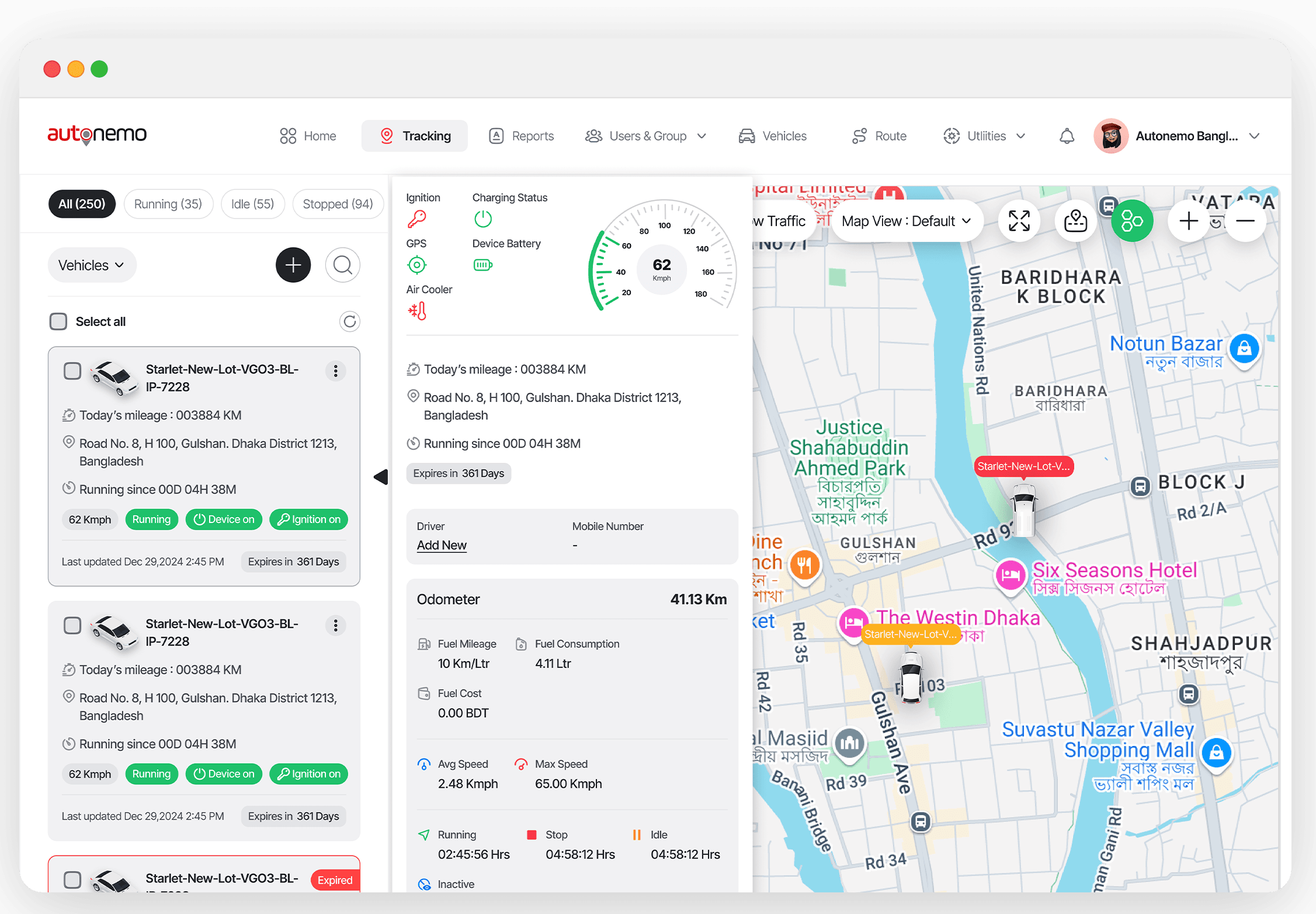Collapse detail panel with black arrow handle
Screen dimensions: 1316x914
tap(381, 477)
